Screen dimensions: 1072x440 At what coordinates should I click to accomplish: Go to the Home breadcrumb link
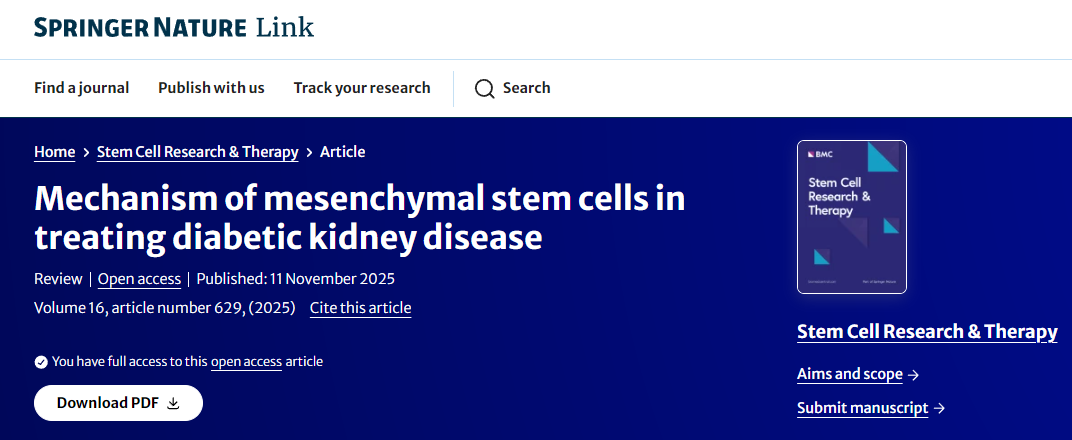(x=54, y=152)
